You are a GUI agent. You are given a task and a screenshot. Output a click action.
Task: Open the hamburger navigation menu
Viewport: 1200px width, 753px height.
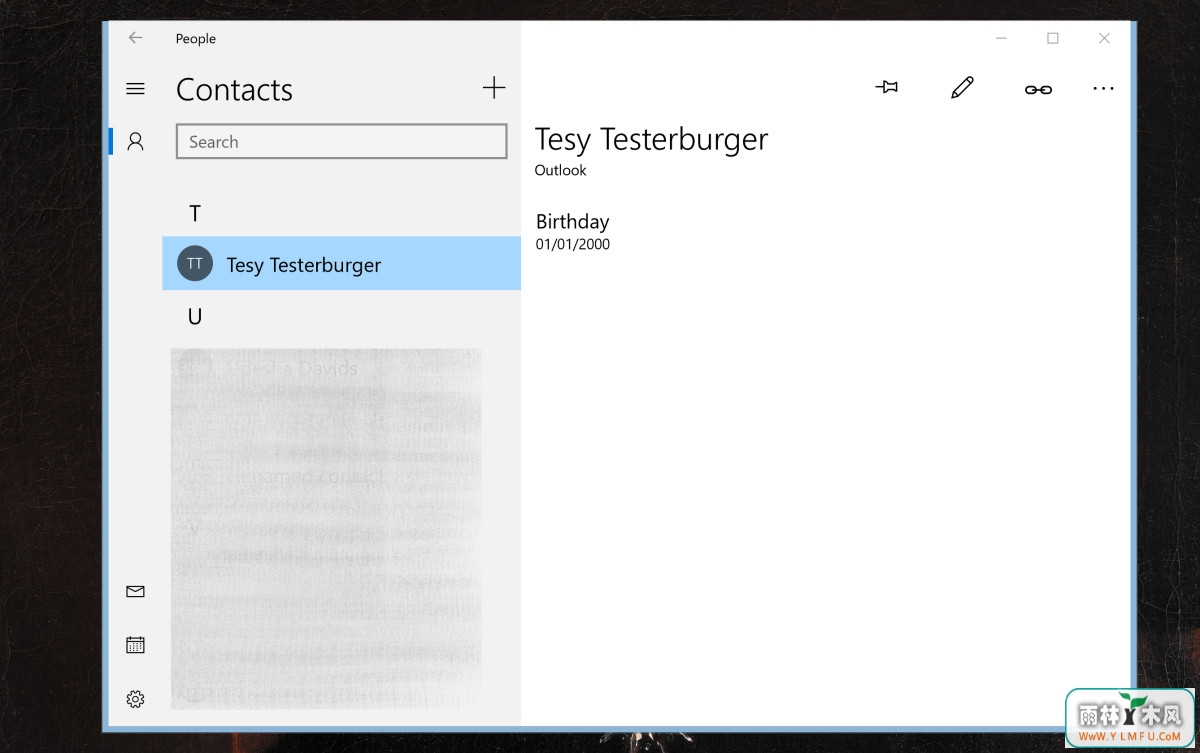click(136, 89)
